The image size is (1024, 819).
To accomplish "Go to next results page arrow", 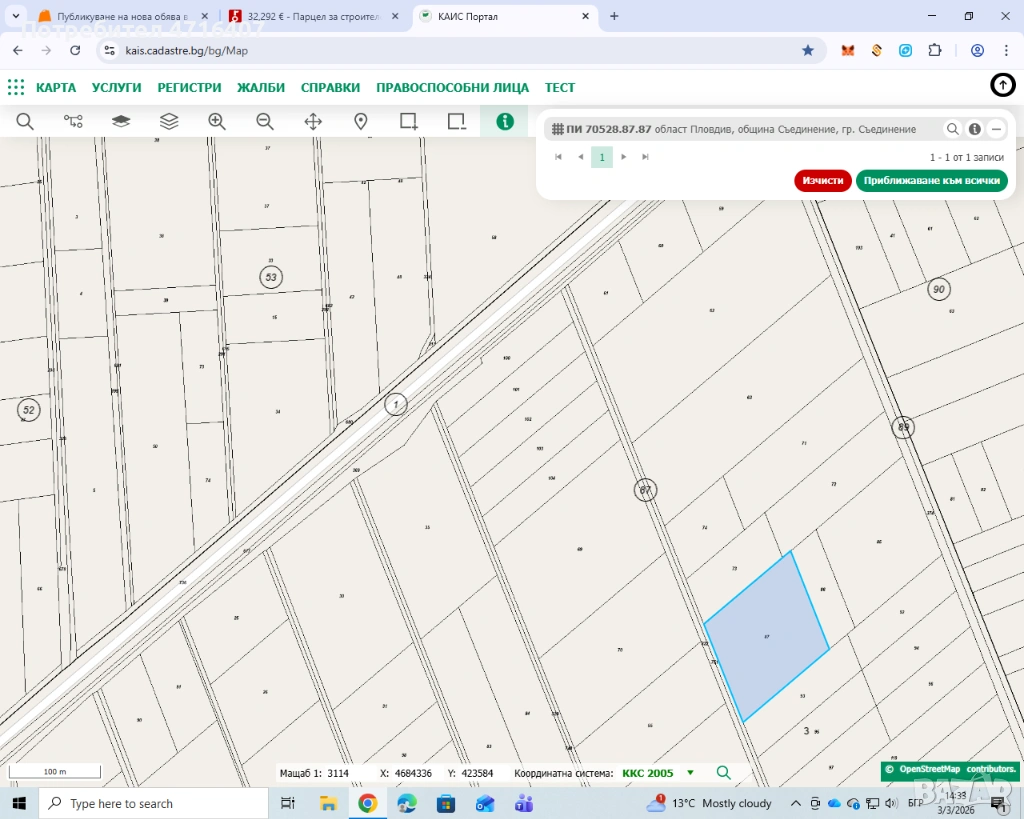I will point(624,157).
